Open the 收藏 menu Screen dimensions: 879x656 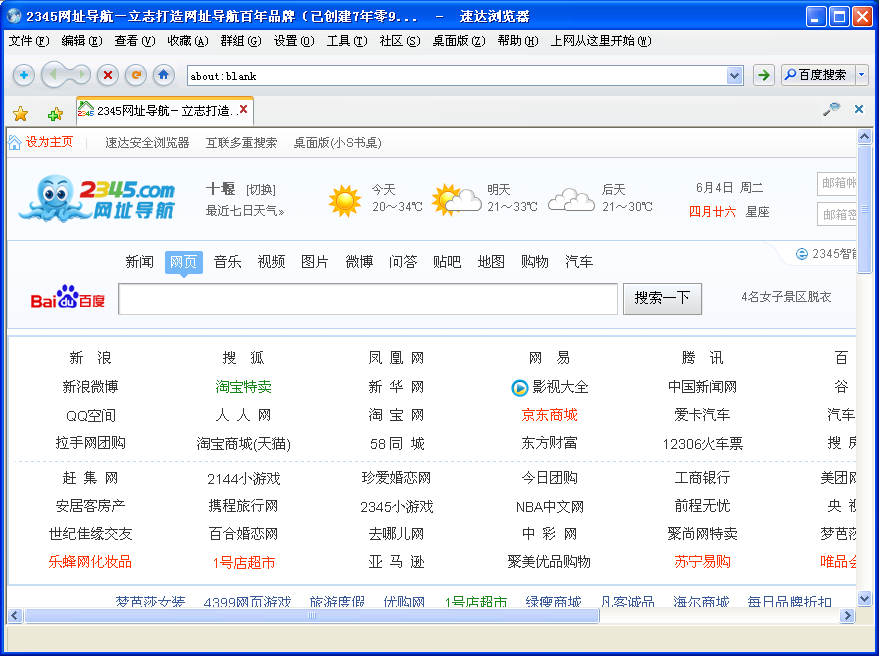(x=186, y=41)
